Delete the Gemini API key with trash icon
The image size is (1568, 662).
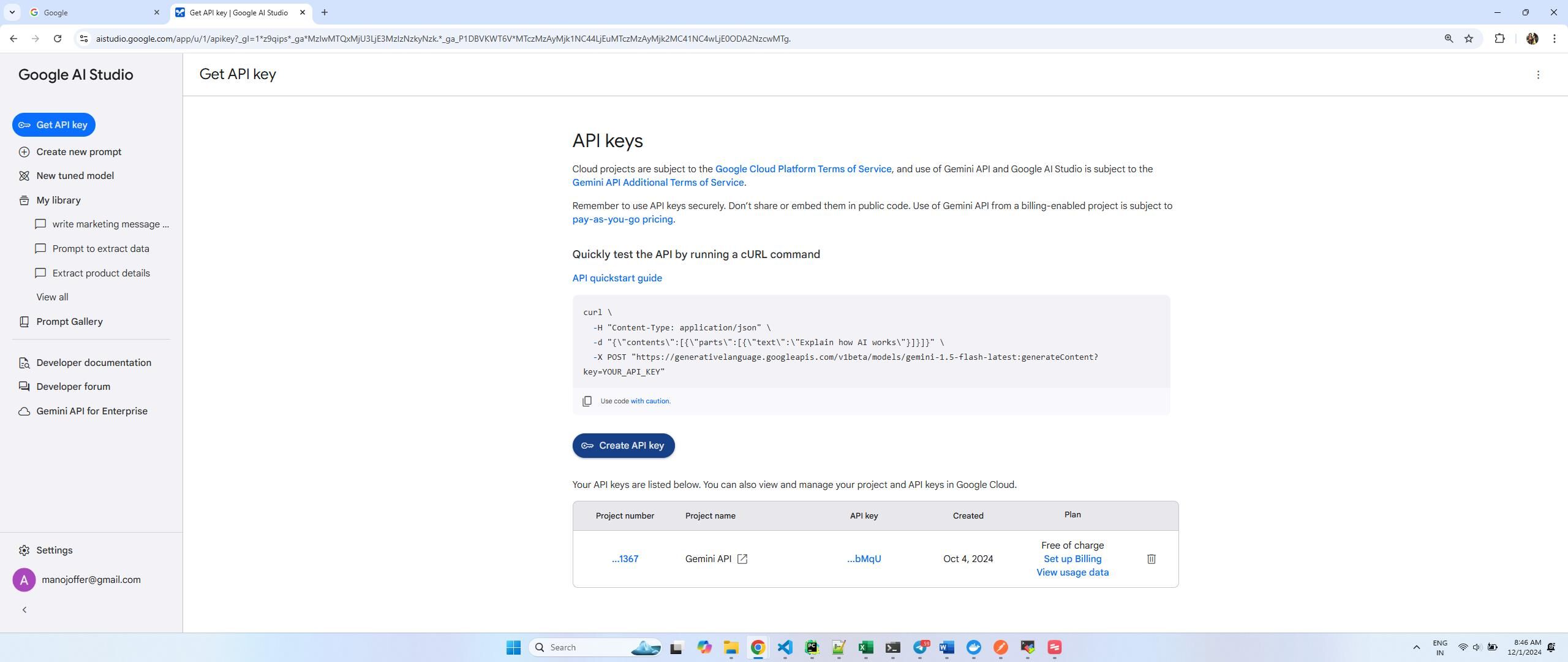(x=1151, y=559)
